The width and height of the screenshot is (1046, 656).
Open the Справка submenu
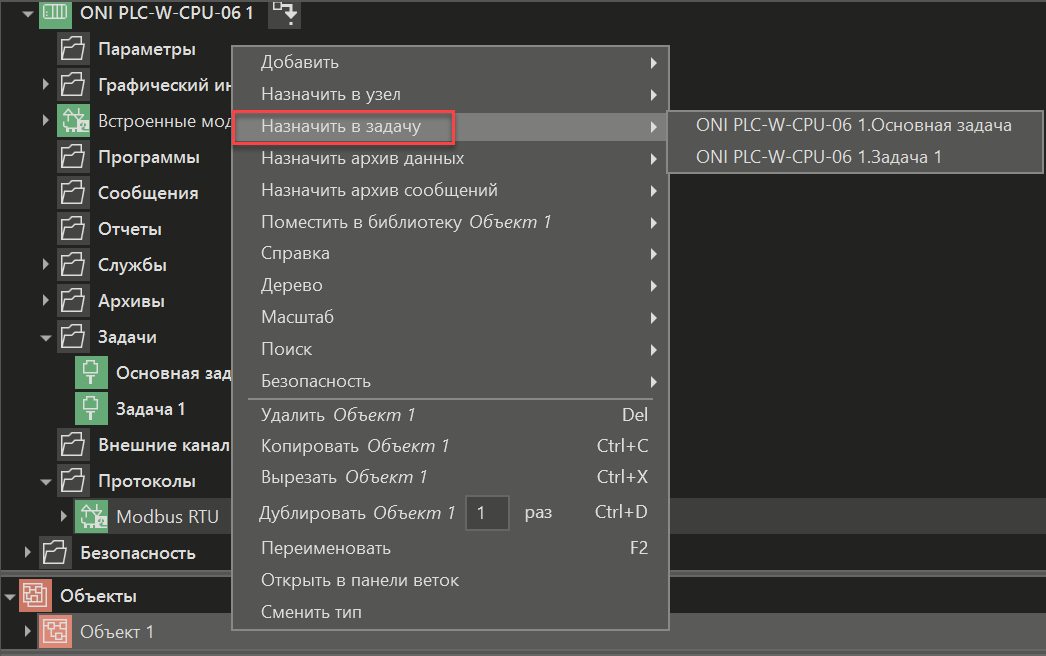pyautogui.click(x=450, y=254)
